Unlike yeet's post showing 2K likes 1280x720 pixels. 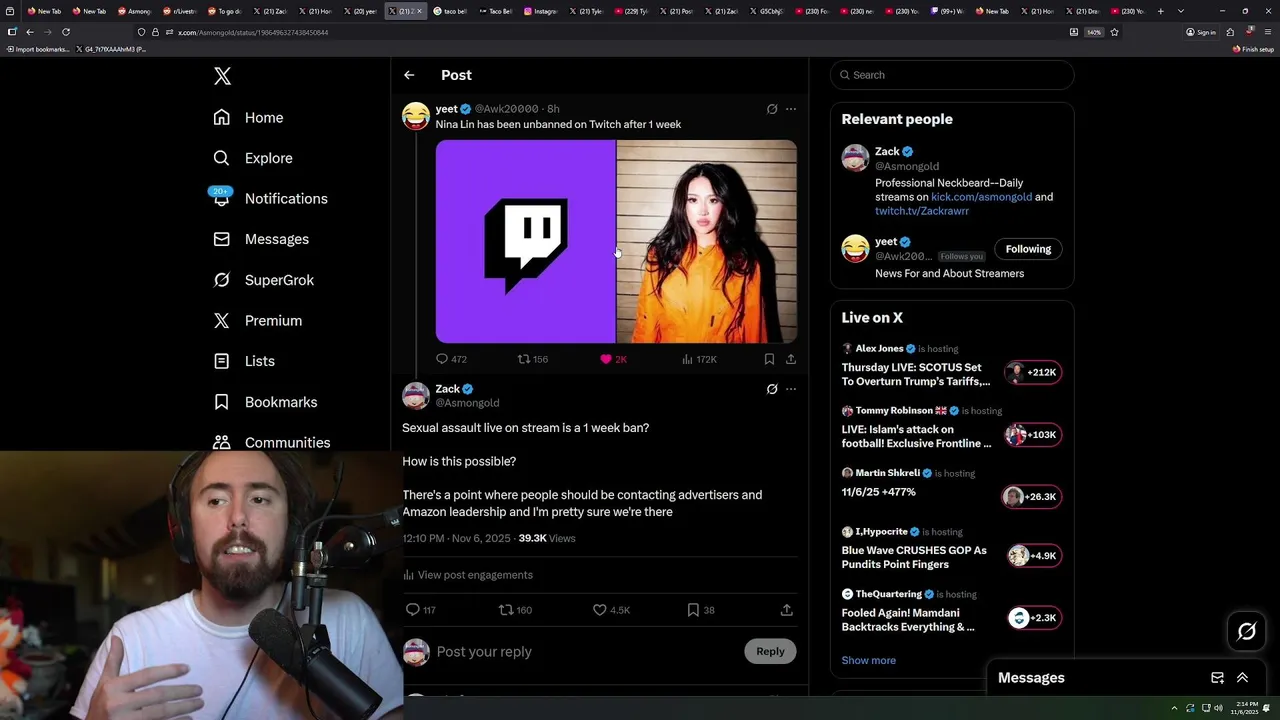[613, 359]
